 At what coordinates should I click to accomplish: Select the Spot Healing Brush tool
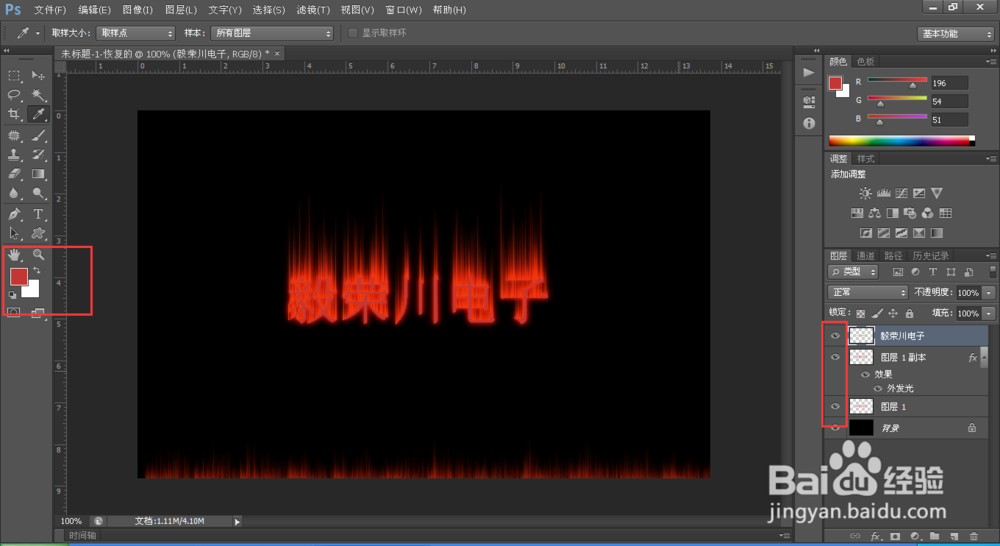(14, 135)
